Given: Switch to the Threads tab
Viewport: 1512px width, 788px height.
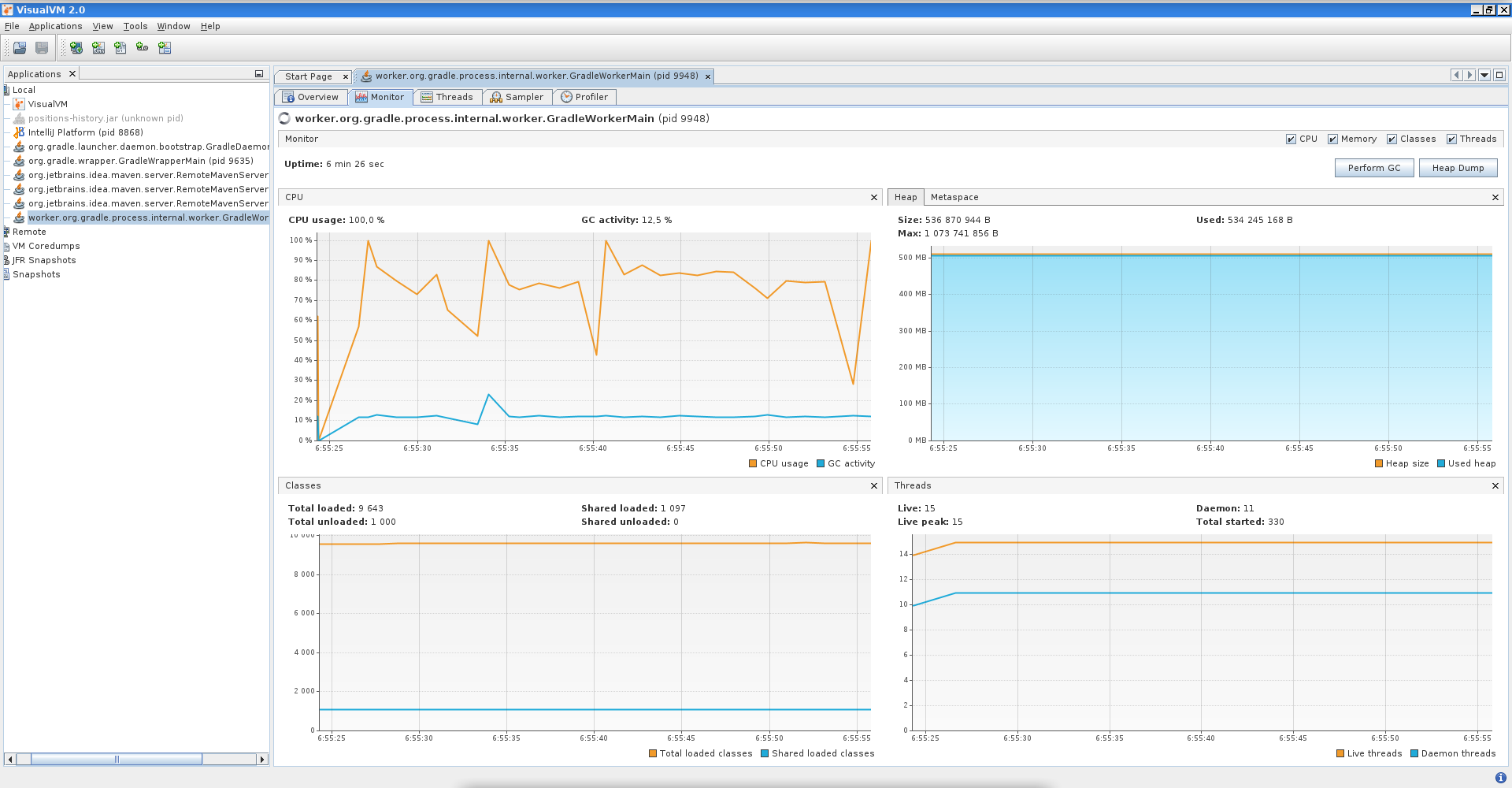Looking at the screenshot, I should (447, 97).
